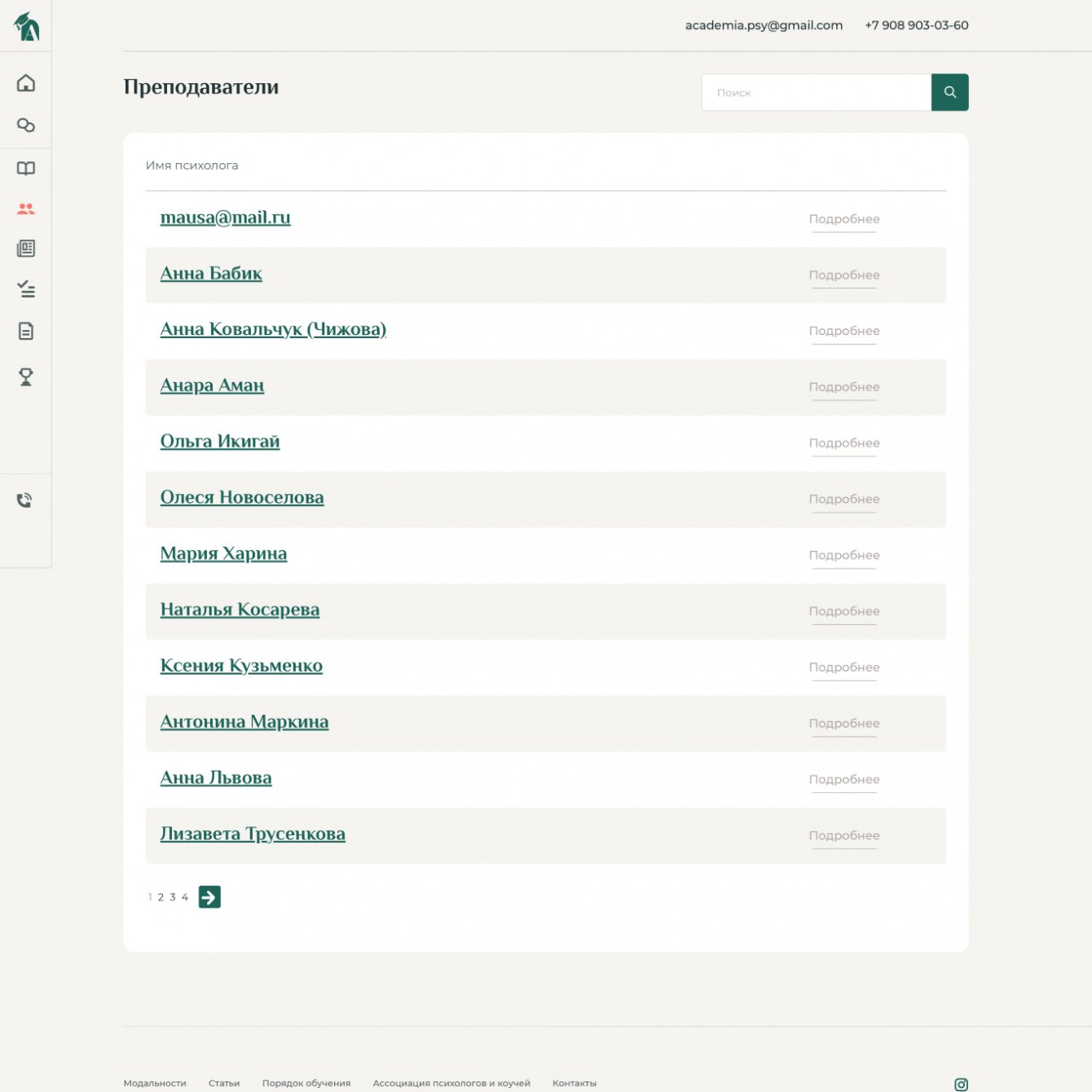Open the newspaper articles icon in sidebar
The image size is (1092, 1092).
(x=26, y=249)
